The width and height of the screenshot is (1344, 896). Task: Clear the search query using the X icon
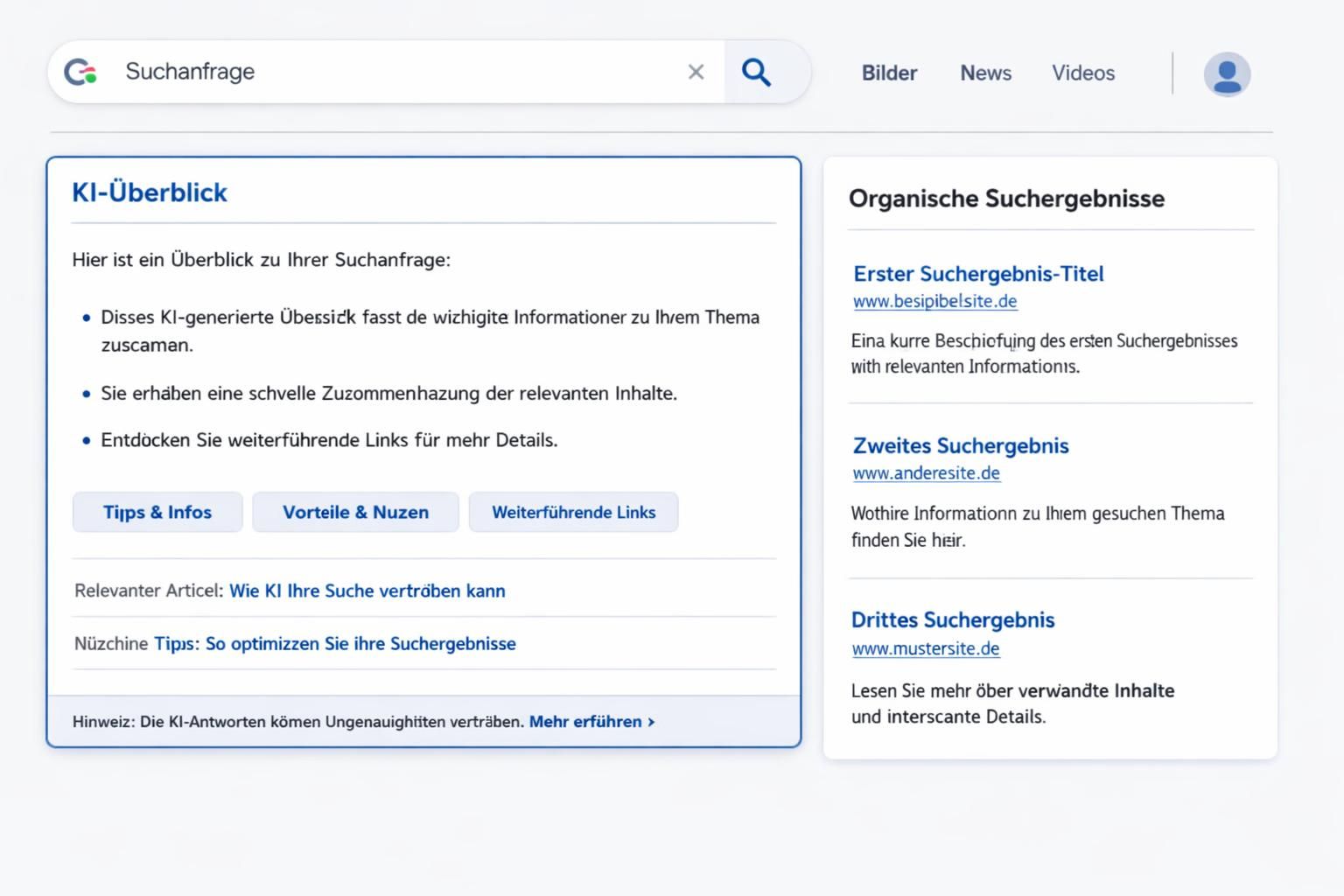pos(696,72)
